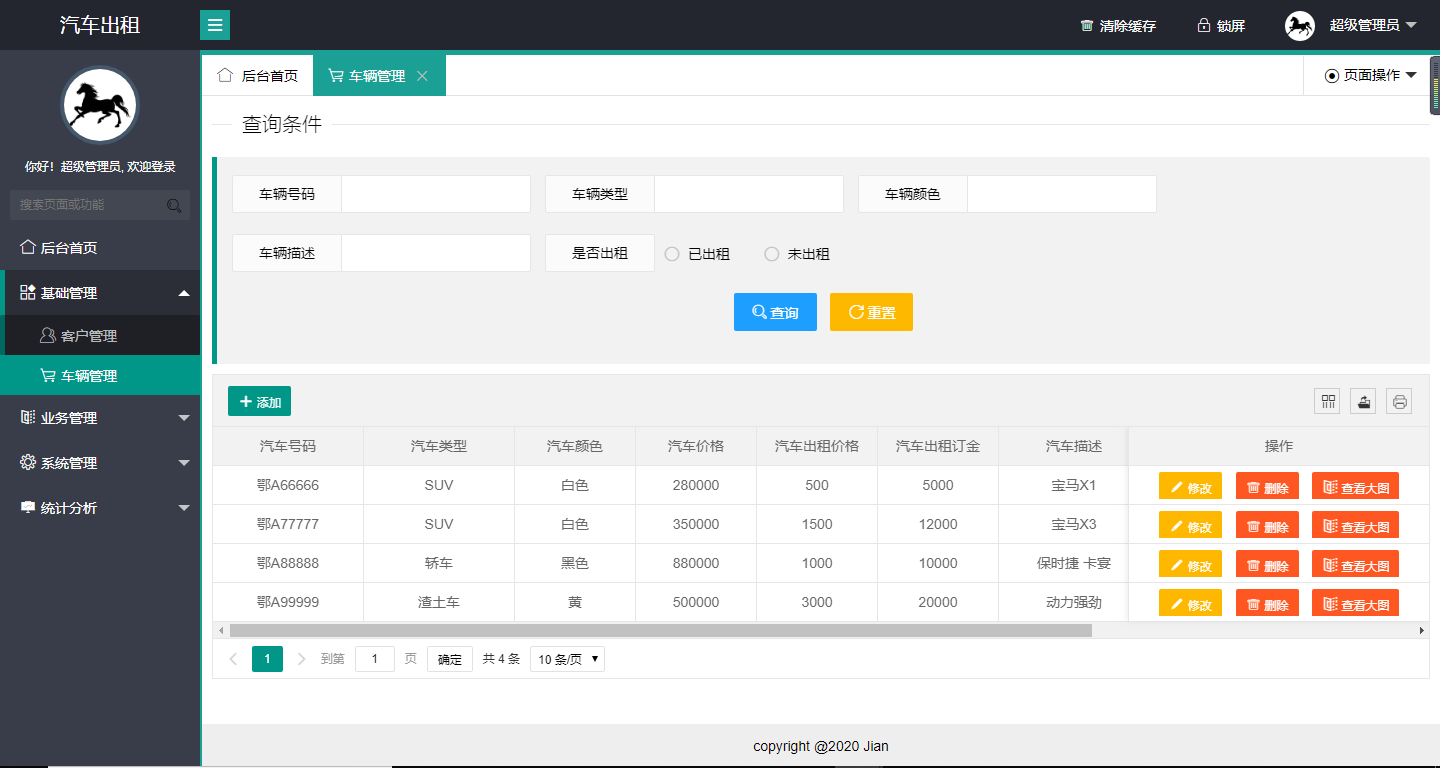This screenshot has width=1440, height=768.
Task: Click 删除 for 鄂A66666
Action: click(x=1267, y=487)
